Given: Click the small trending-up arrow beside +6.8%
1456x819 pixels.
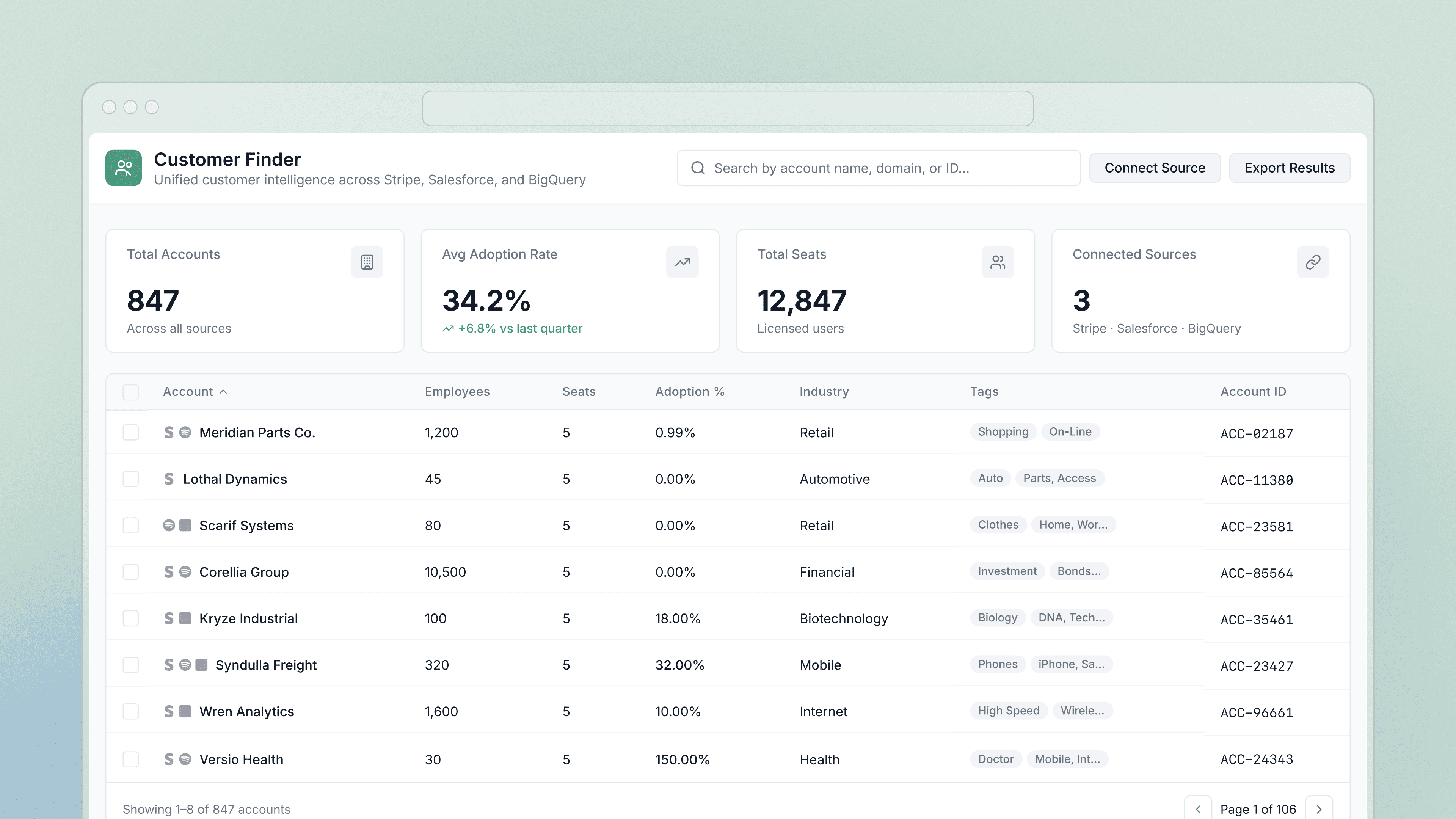Looking at the screenshot, I should tap(448, 328).
